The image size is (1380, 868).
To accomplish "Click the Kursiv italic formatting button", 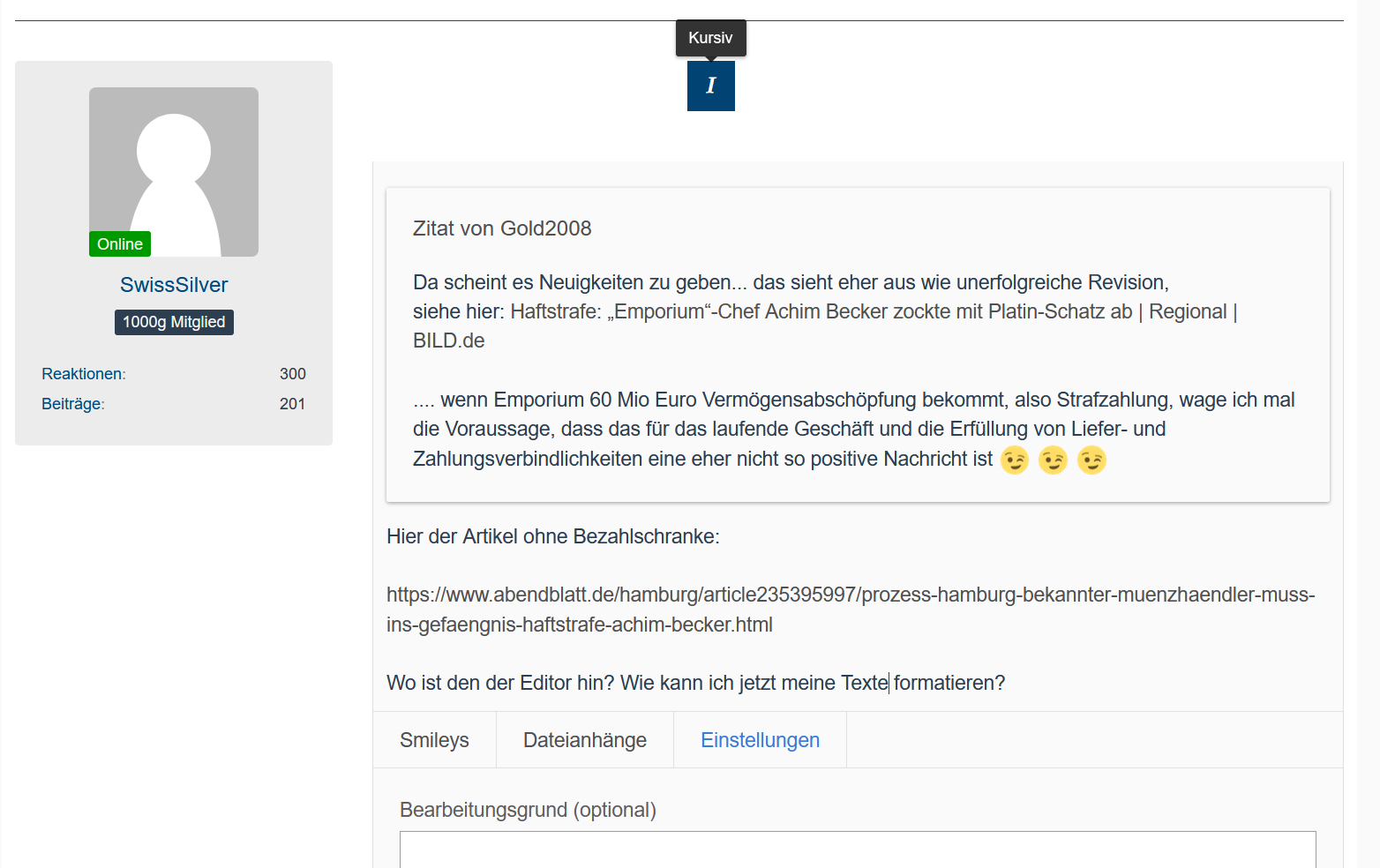I will coord(710,86).
